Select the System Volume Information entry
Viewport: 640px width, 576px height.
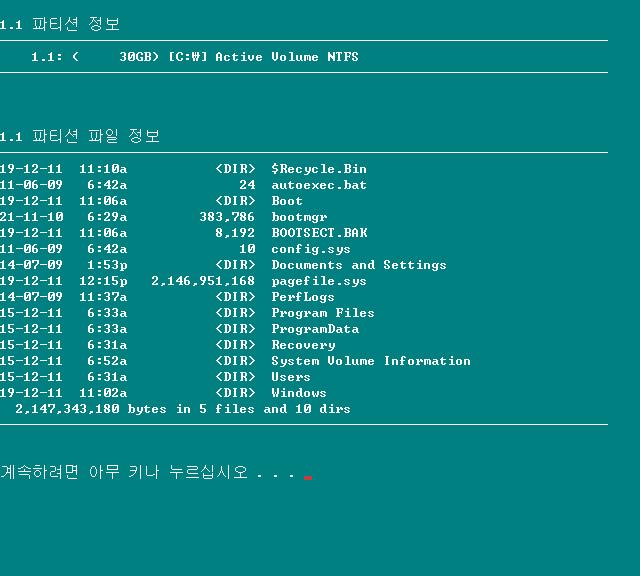pyautogui.click(x=371, y=361)
